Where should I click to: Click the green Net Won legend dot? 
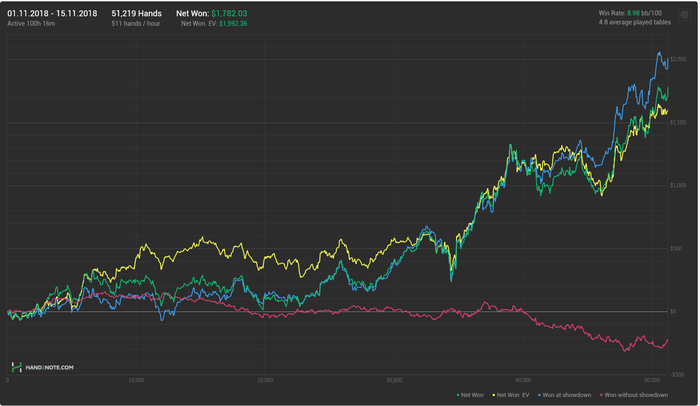pyautogui.click(x=457, y=395)
